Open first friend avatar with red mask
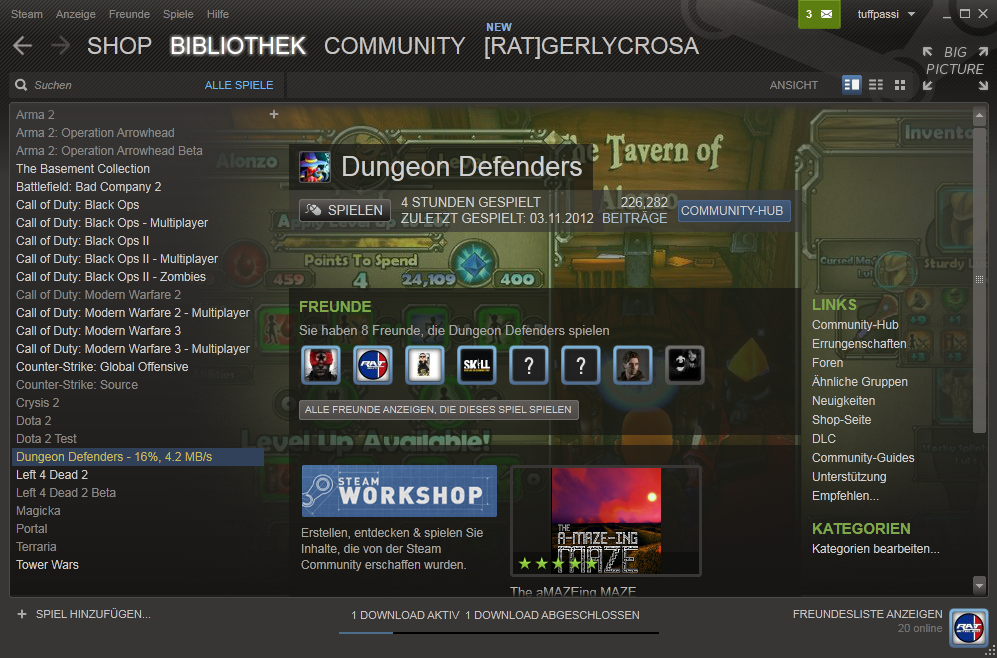The width and height of the screenshot is (997, 658). point(321,365)
